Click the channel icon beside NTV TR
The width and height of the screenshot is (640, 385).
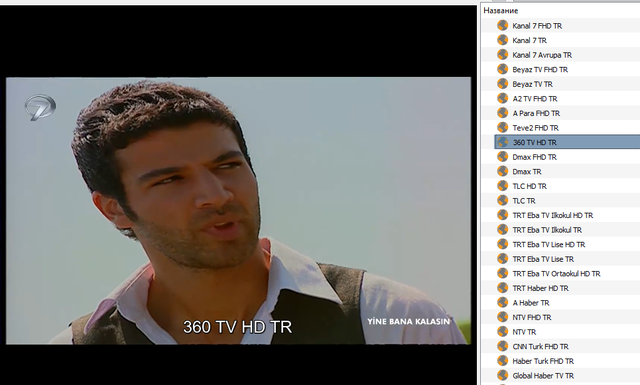pos(502,332)
